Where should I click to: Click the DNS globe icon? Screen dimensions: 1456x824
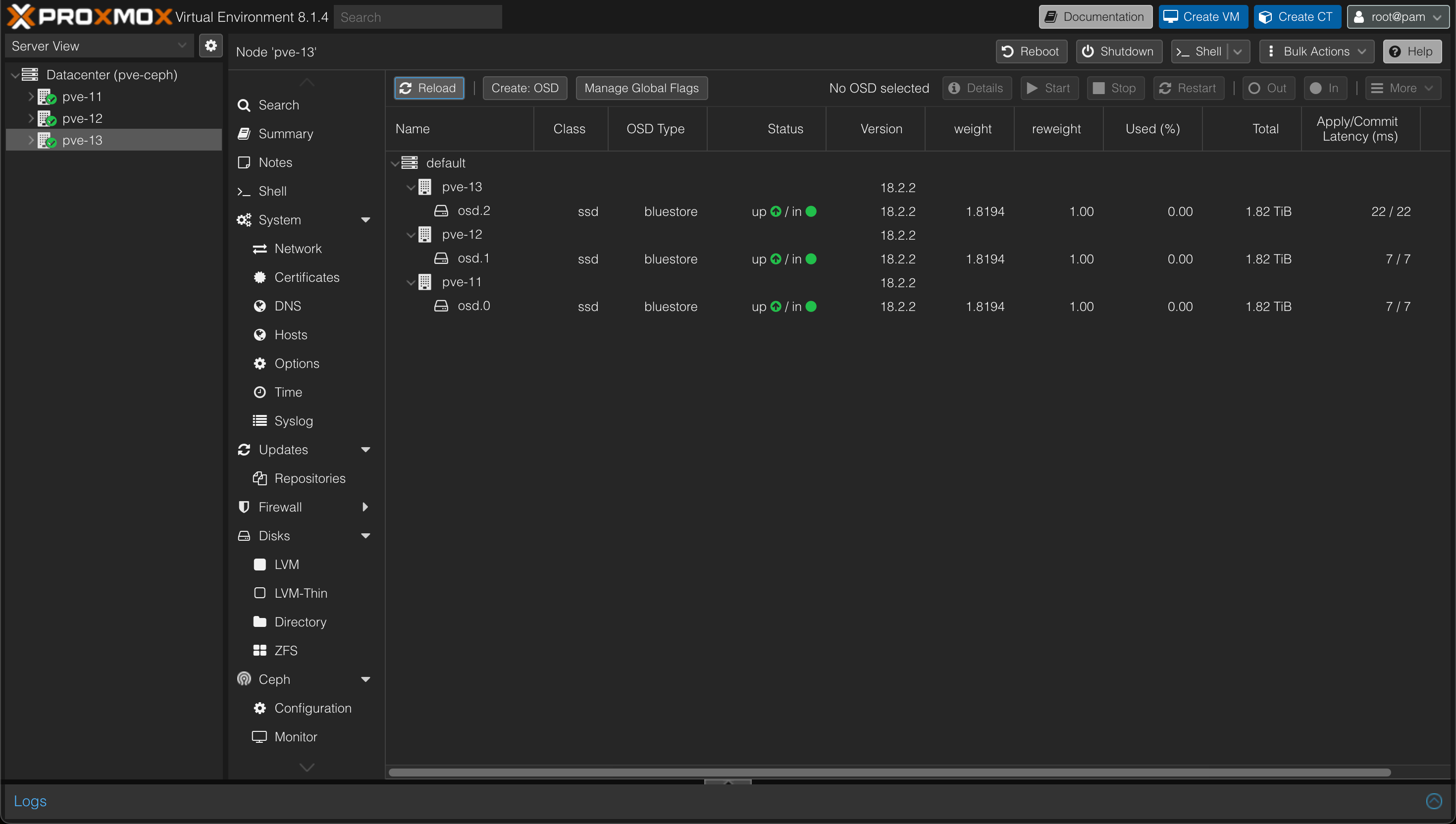pyautogui.click(x=260, y=306)
